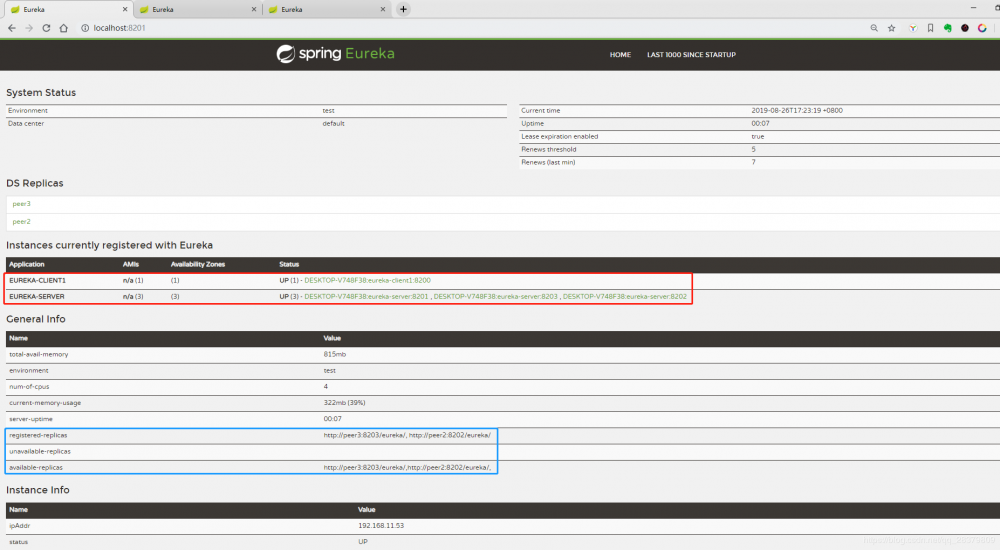
Task: Click the registered-replicas row label
Action: (x=38, y=435)
